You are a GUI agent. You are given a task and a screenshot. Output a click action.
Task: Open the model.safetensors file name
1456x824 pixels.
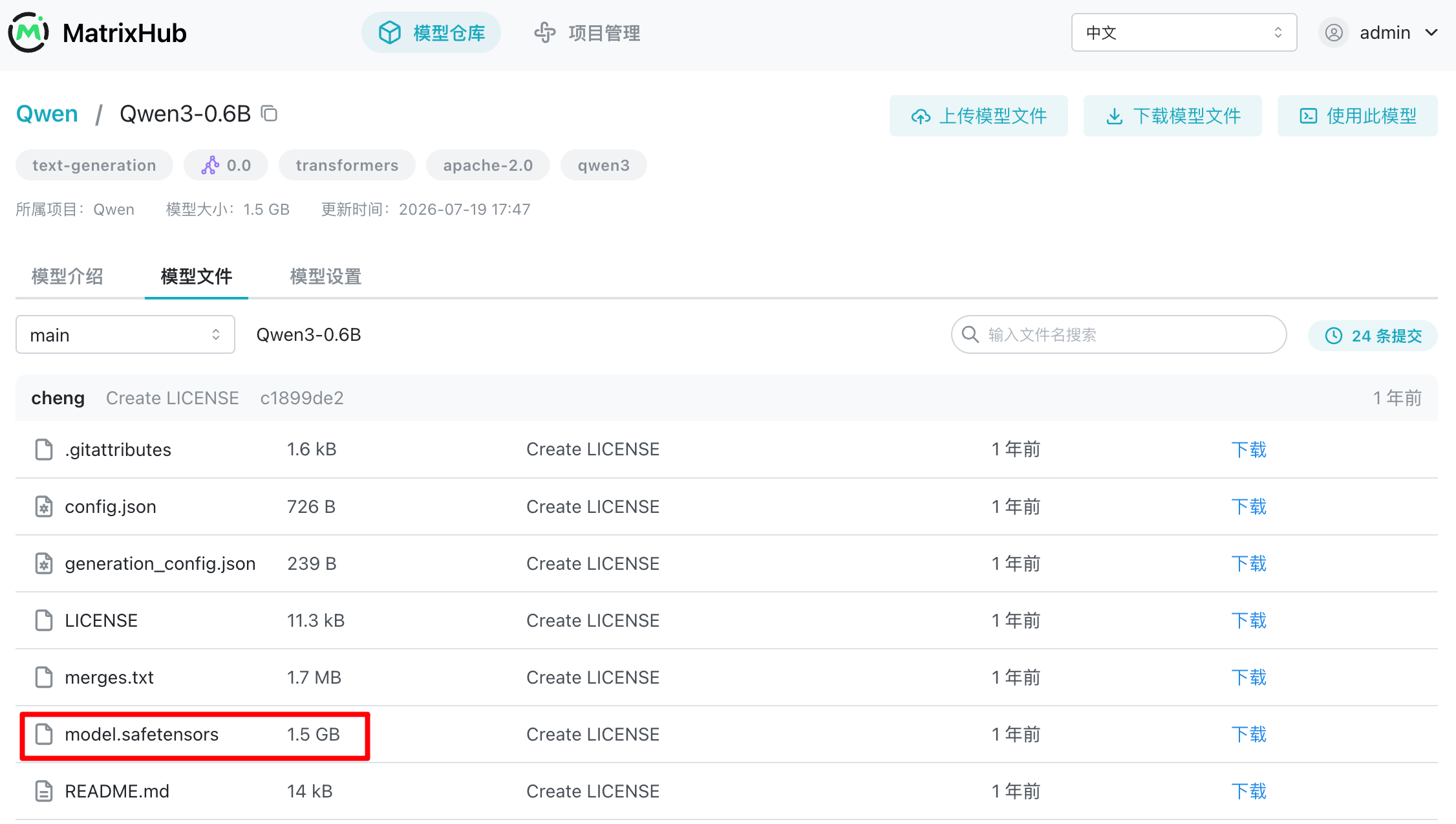tap(142, 734)
